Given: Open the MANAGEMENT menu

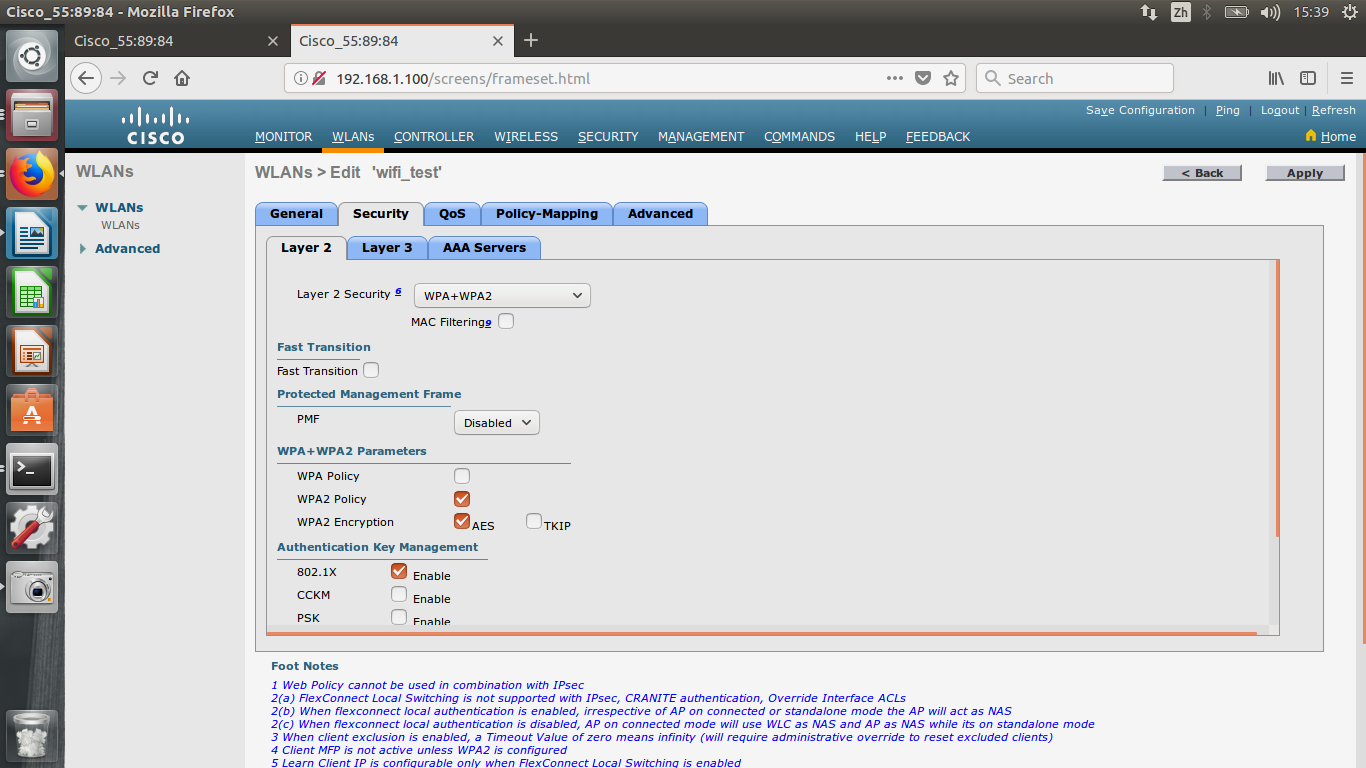Looking at the screenshot, I should [701, 137].
